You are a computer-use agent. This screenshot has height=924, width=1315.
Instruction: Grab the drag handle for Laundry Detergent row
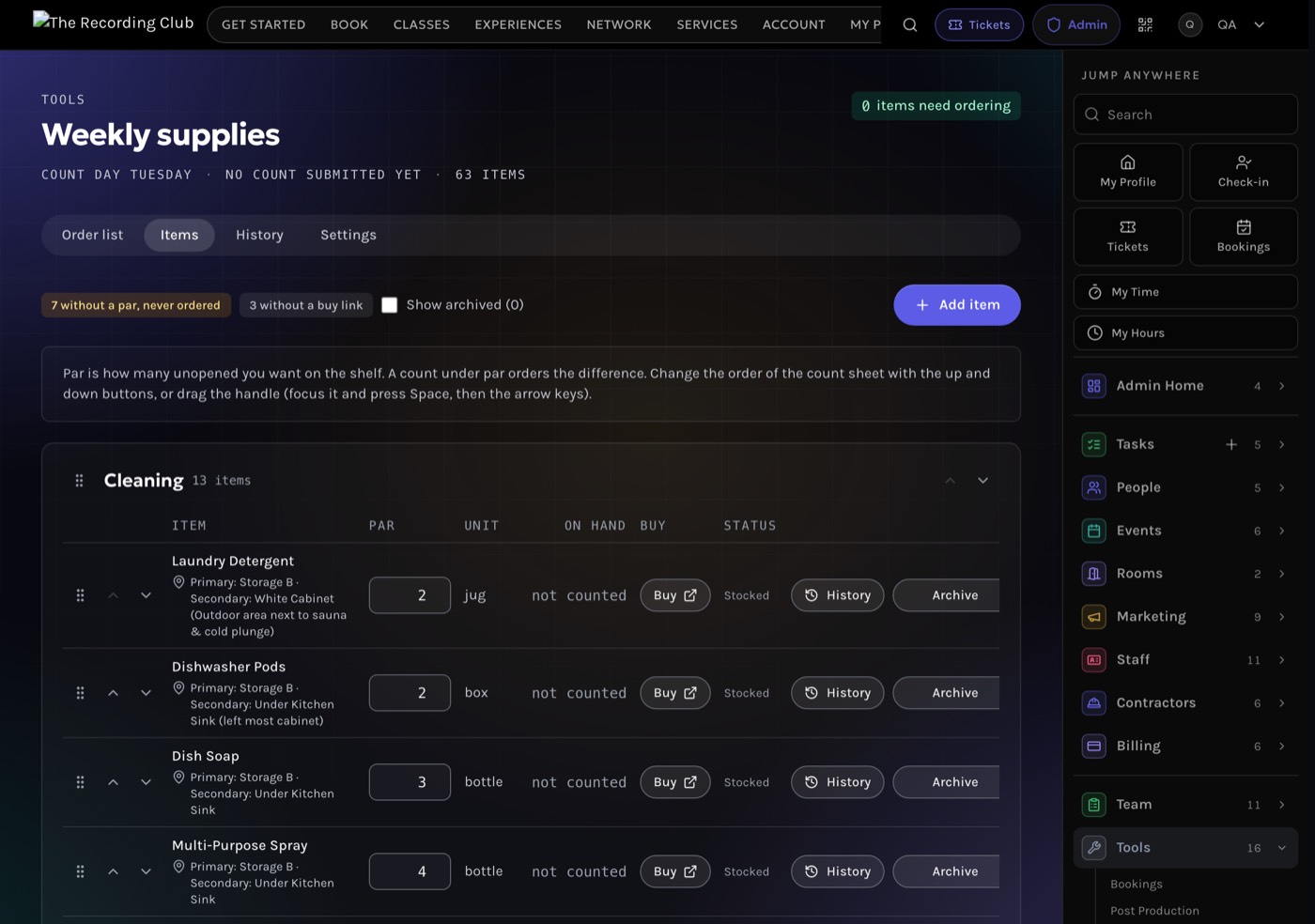pyautogui.click(x=80, y=595)
